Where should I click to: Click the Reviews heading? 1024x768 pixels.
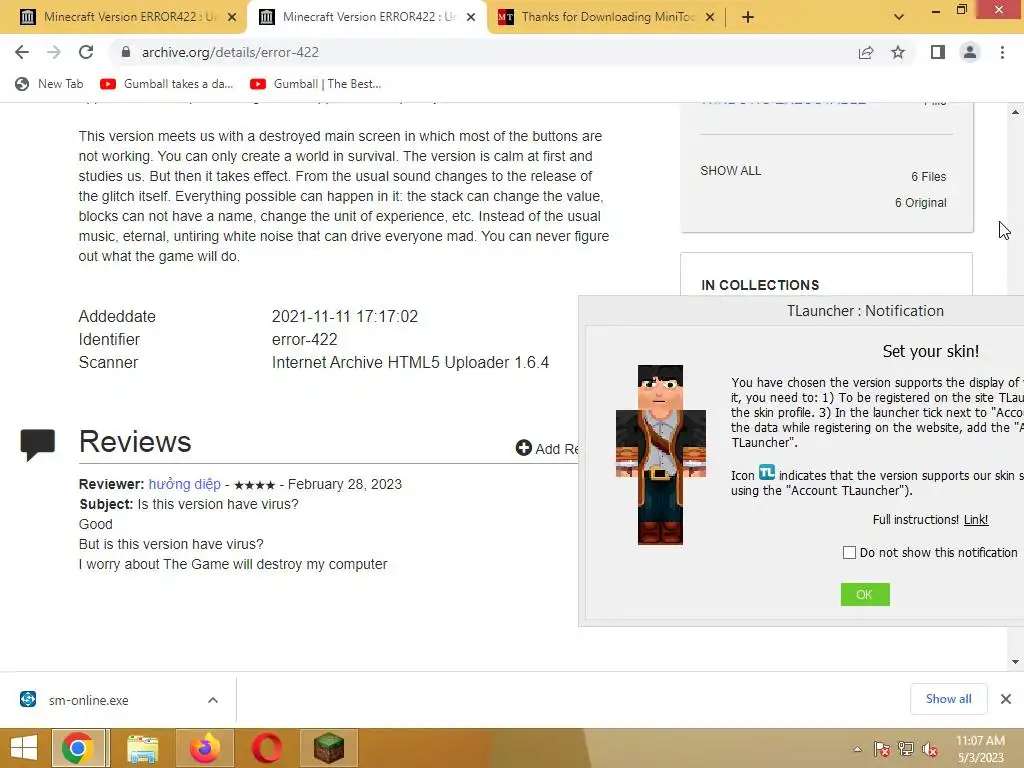[x=135, y=442]
